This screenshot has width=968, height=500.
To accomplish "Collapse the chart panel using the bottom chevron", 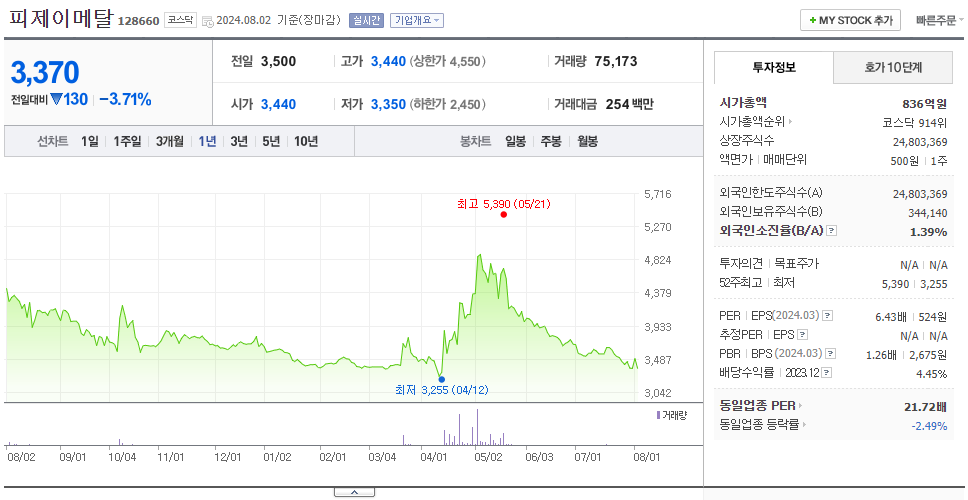I will tap(354, 492).
